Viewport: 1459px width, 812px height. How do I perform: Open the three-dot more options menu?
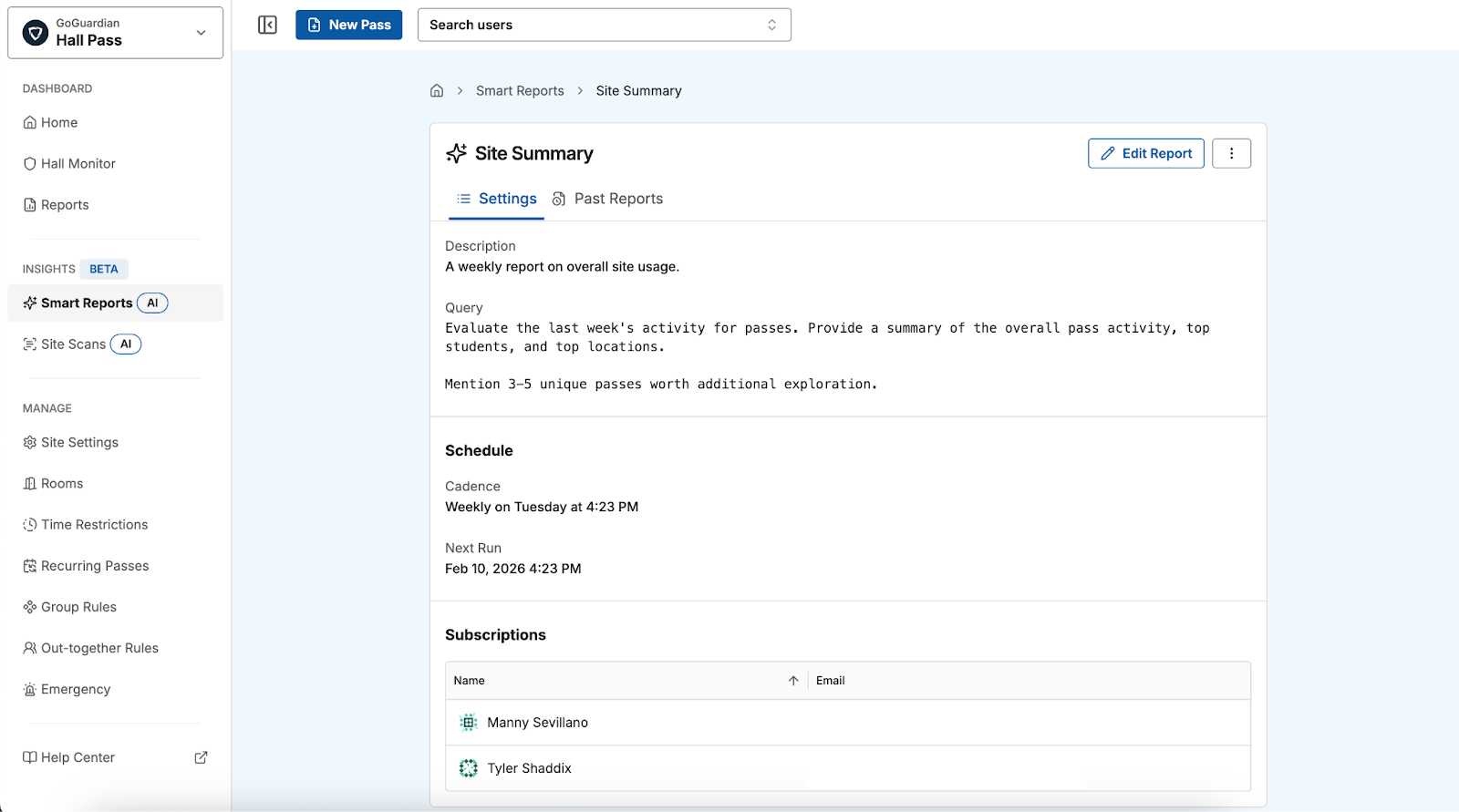pyautogui.click(x=1231, y=153)
